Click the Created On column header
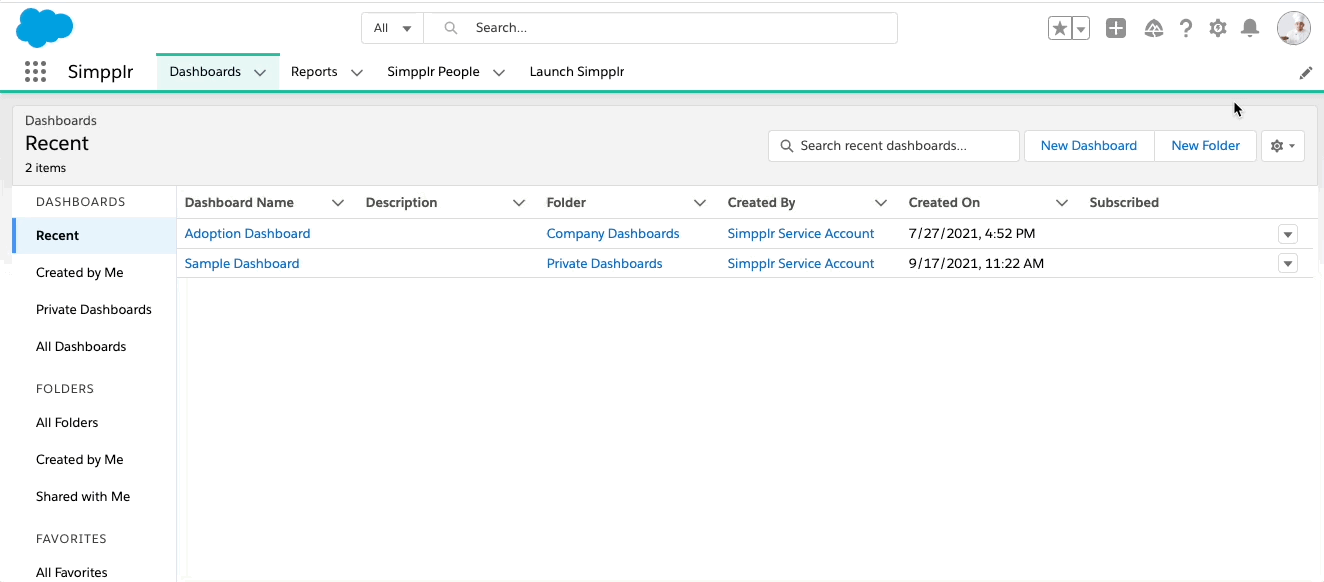Image resolution: width=1324 pixels, height=582 pixels. tap(944, 203)
